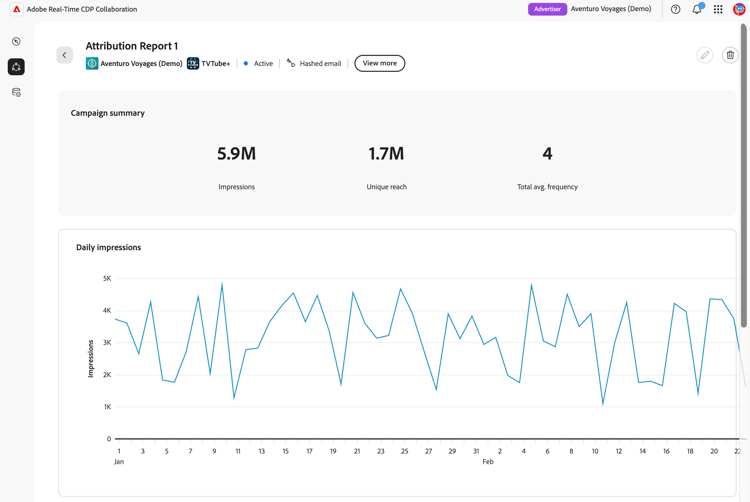Open the first sidebar icon above the highlighted one

[16, 42]
